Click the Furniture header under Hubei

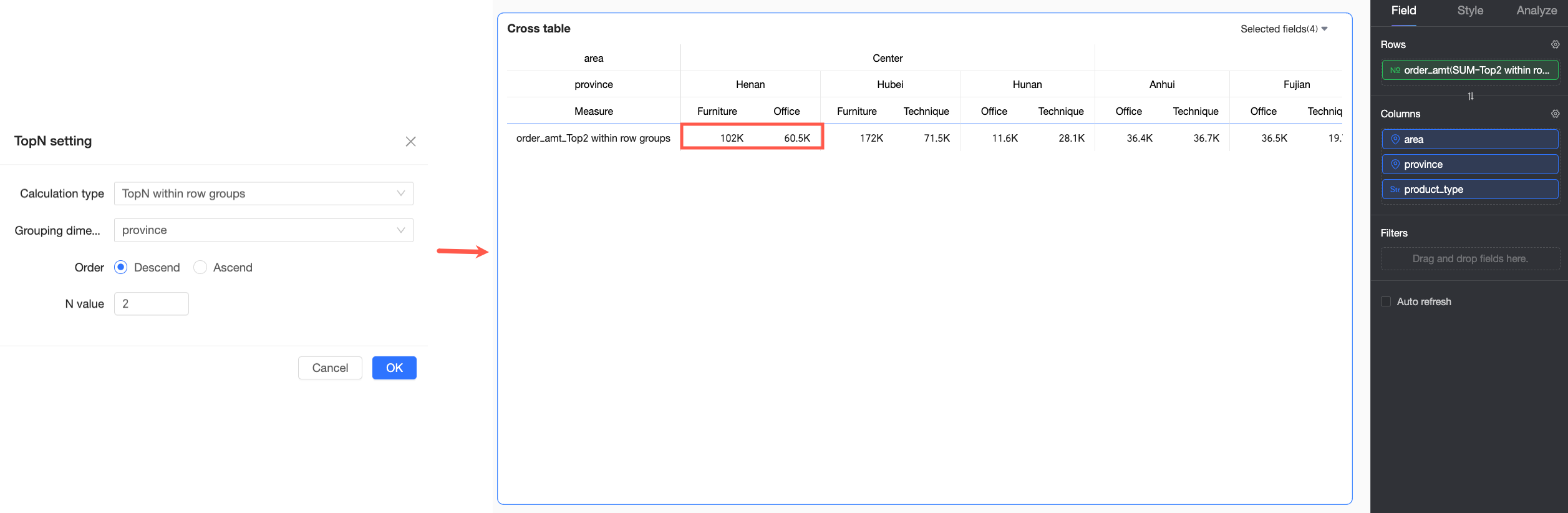tap(857, 111)
